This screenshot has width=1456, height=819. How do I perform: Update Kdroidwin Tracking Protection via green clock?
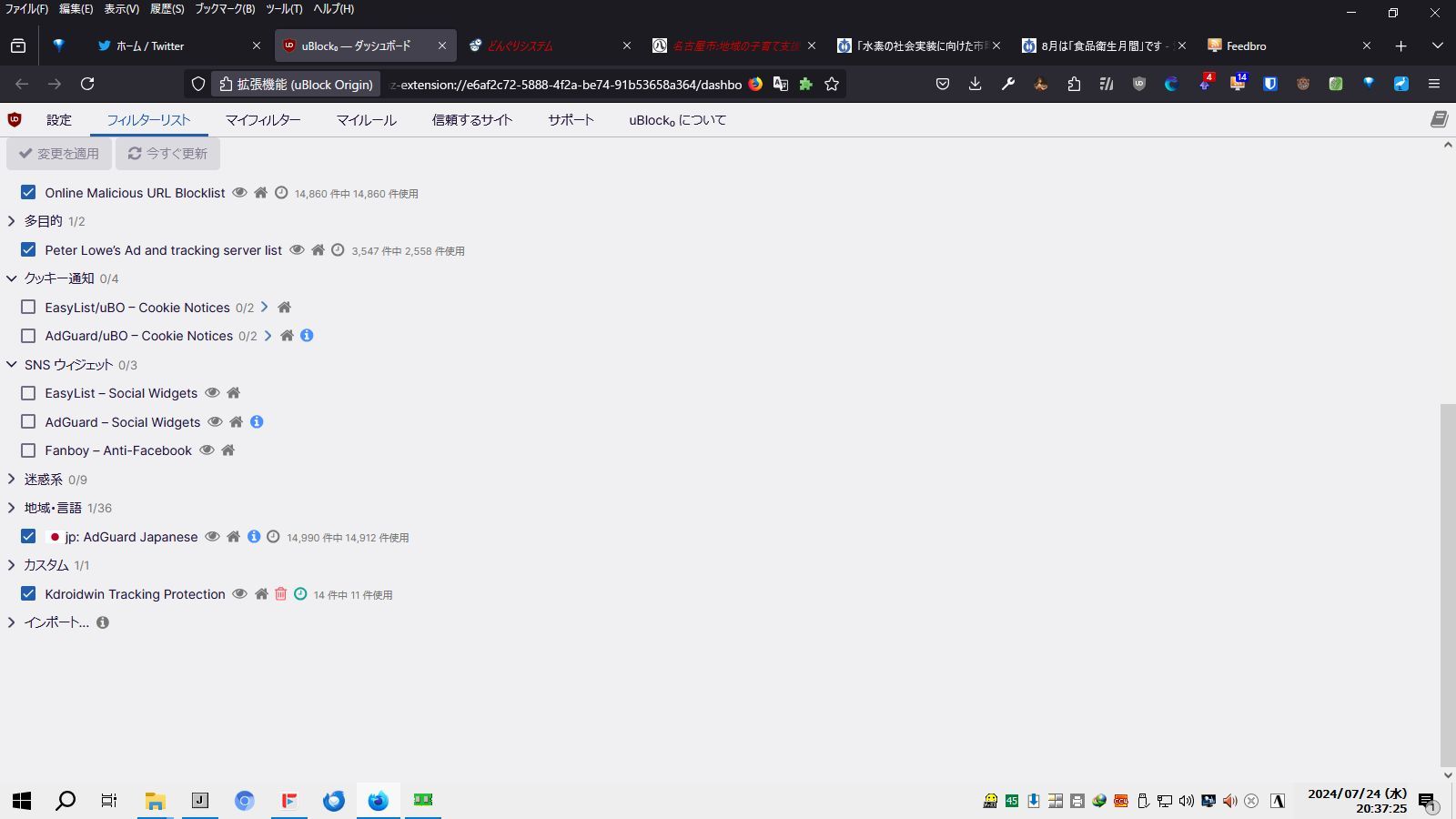tap(300, 594)
